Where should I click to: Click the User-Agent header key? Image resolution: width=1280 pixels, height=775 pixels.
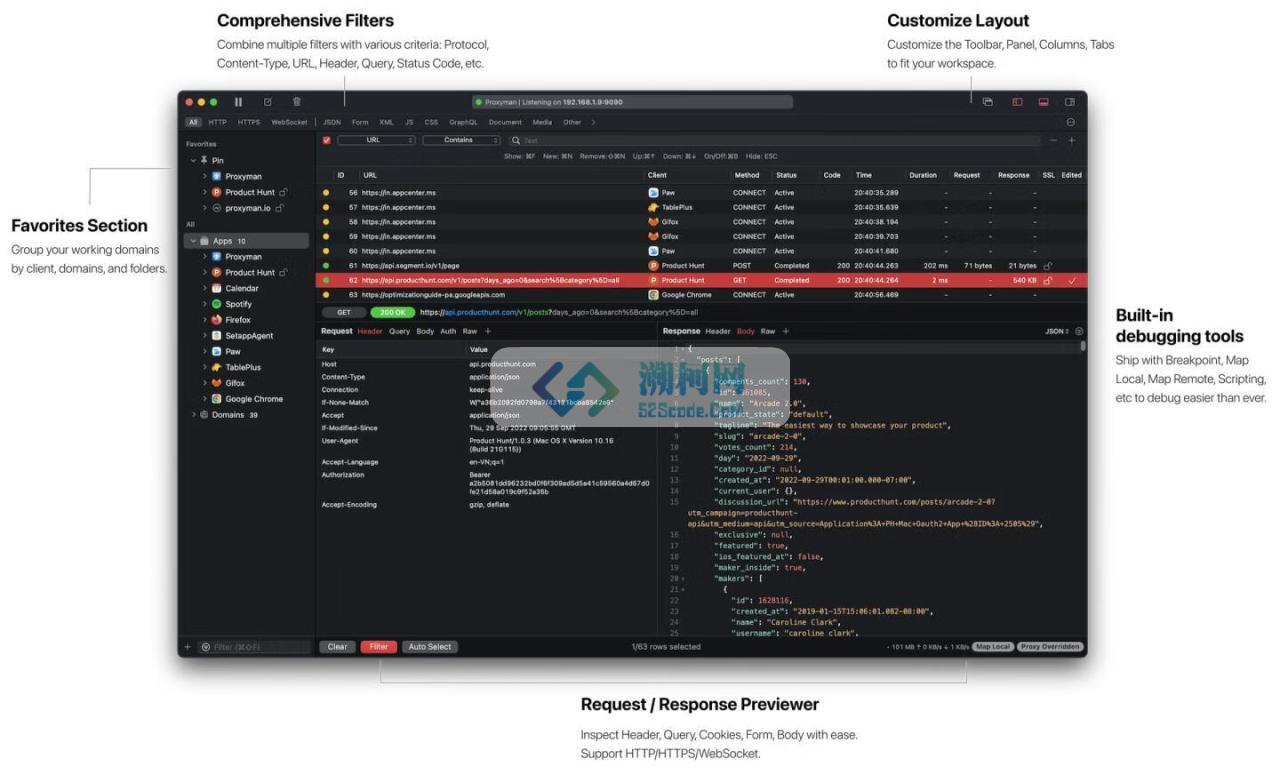[340, 441]
